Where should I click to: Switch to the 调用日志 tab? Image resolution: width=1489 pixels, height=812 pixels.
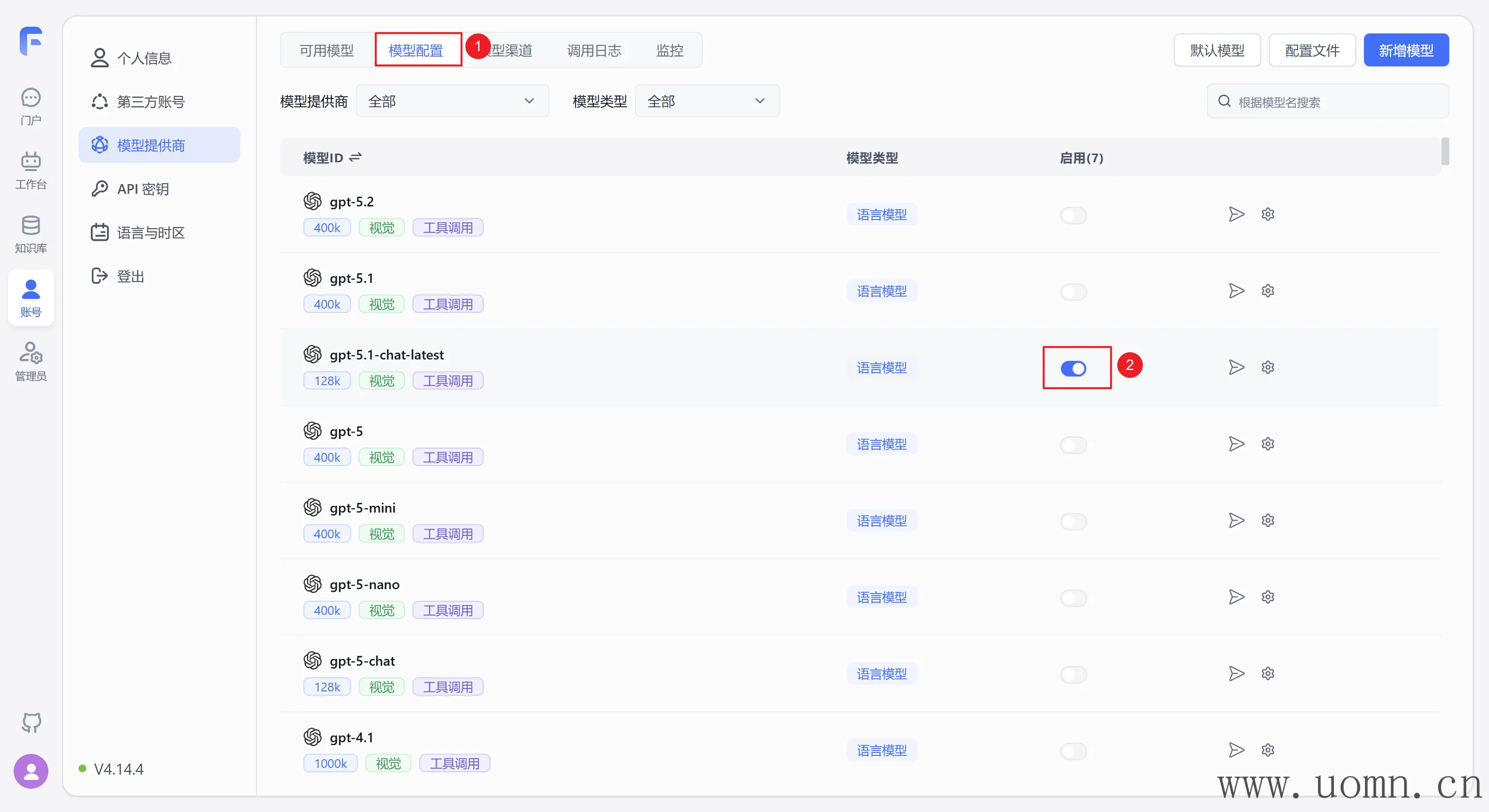tap(594, 50)
